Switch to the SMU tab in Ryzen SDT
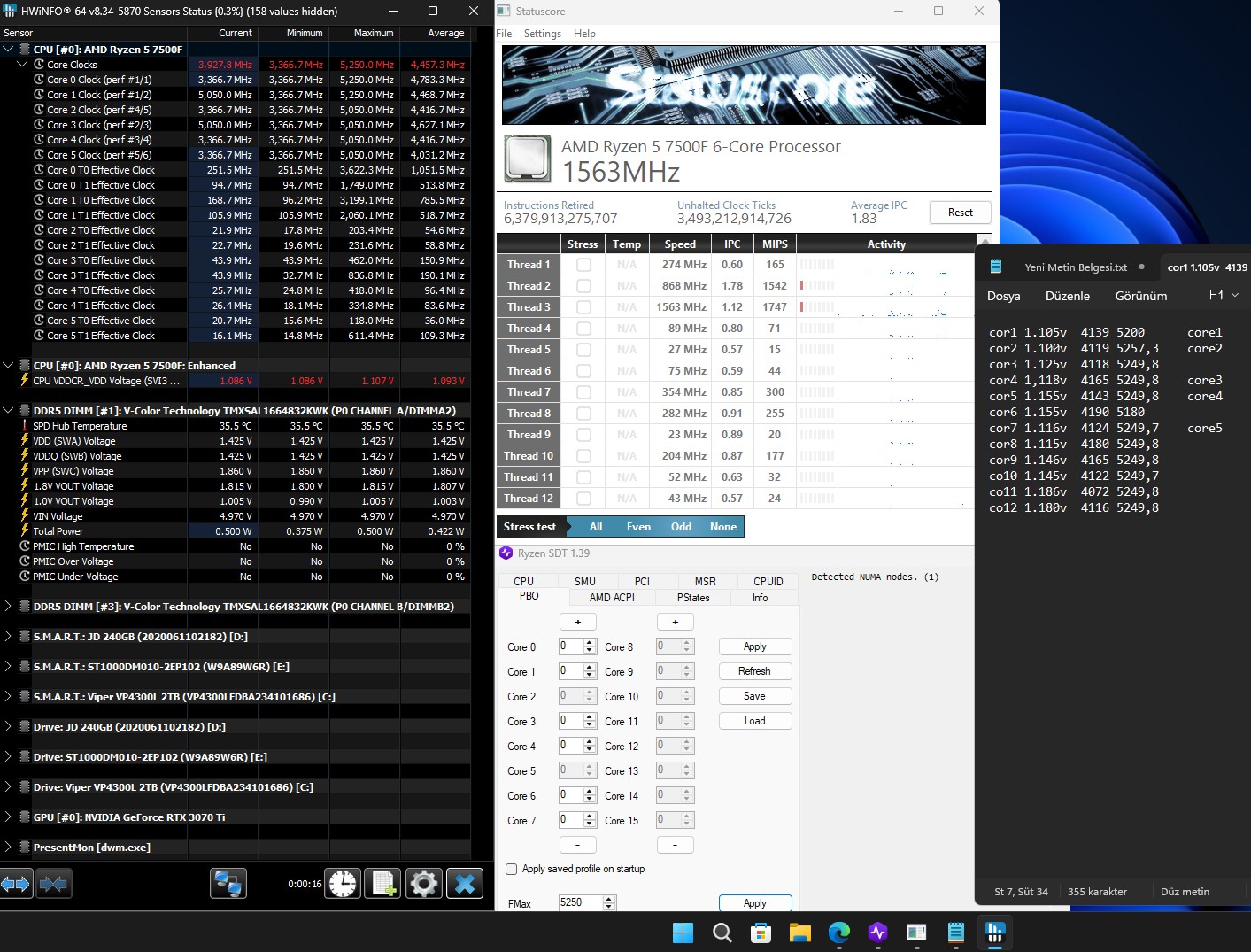Image resolution: width=1251 pixels, height=952 pixels. click(x=585, y=581)
